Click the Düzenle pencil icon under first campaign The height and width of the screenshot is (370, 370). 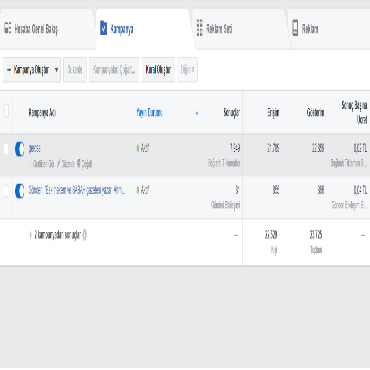59,164
